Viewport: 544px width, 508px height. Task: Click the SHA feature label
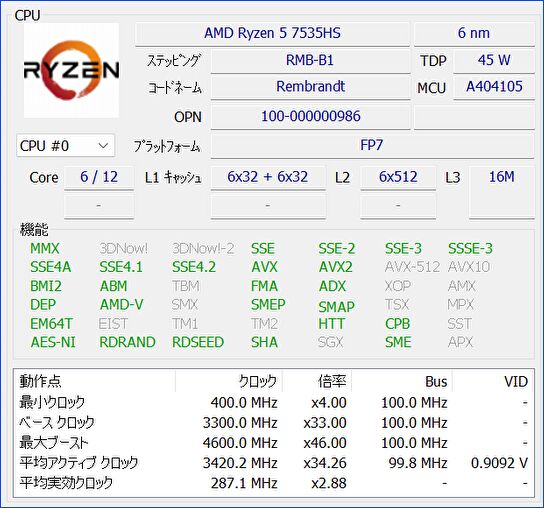tap(264, 342)
